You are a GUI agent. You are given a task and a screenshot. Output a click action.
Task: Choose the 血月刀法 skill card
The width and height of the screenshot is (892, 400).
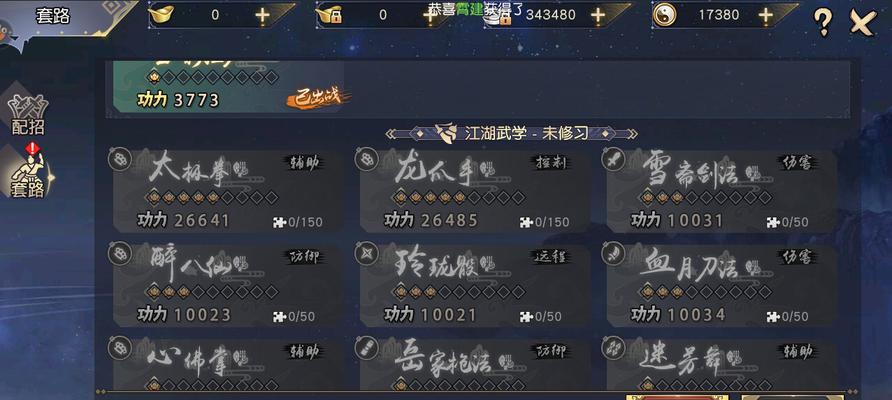point(722,284)
